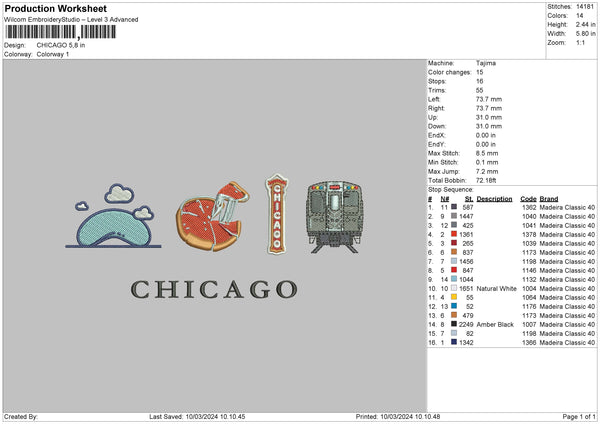The width and height of the screenshot is (600, 424).
Task: Click the large CHICAGO lettering in the design
Action: pos(214,289)
